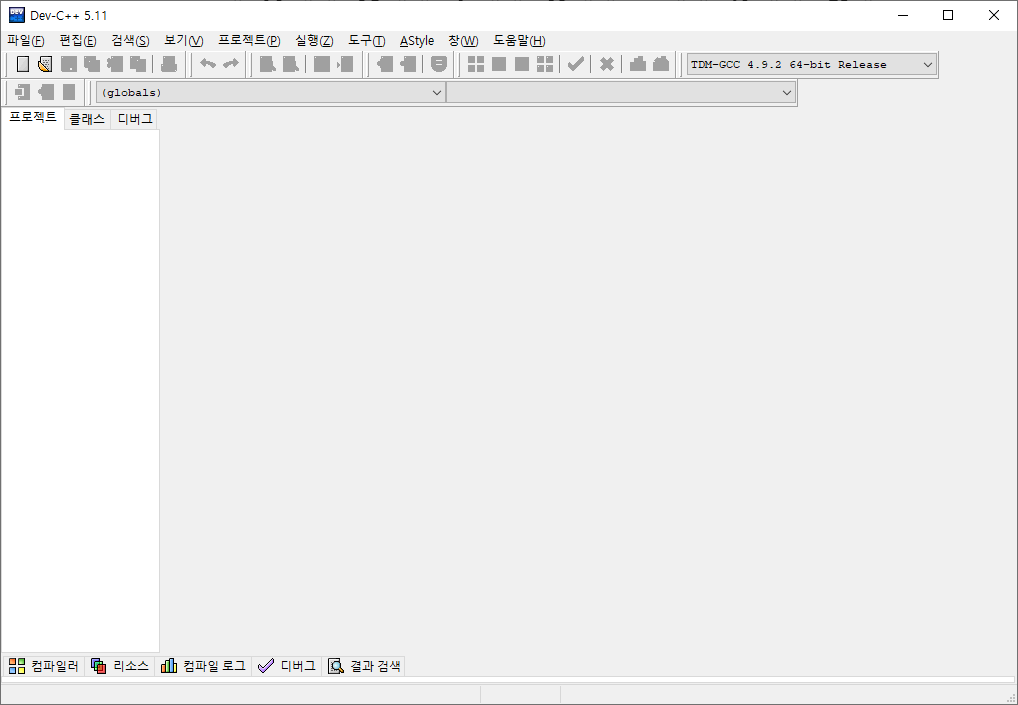This screenshot has height=705, width=1018.
Task: Click the Add to project toolbar icon
Action: point(385,64)
